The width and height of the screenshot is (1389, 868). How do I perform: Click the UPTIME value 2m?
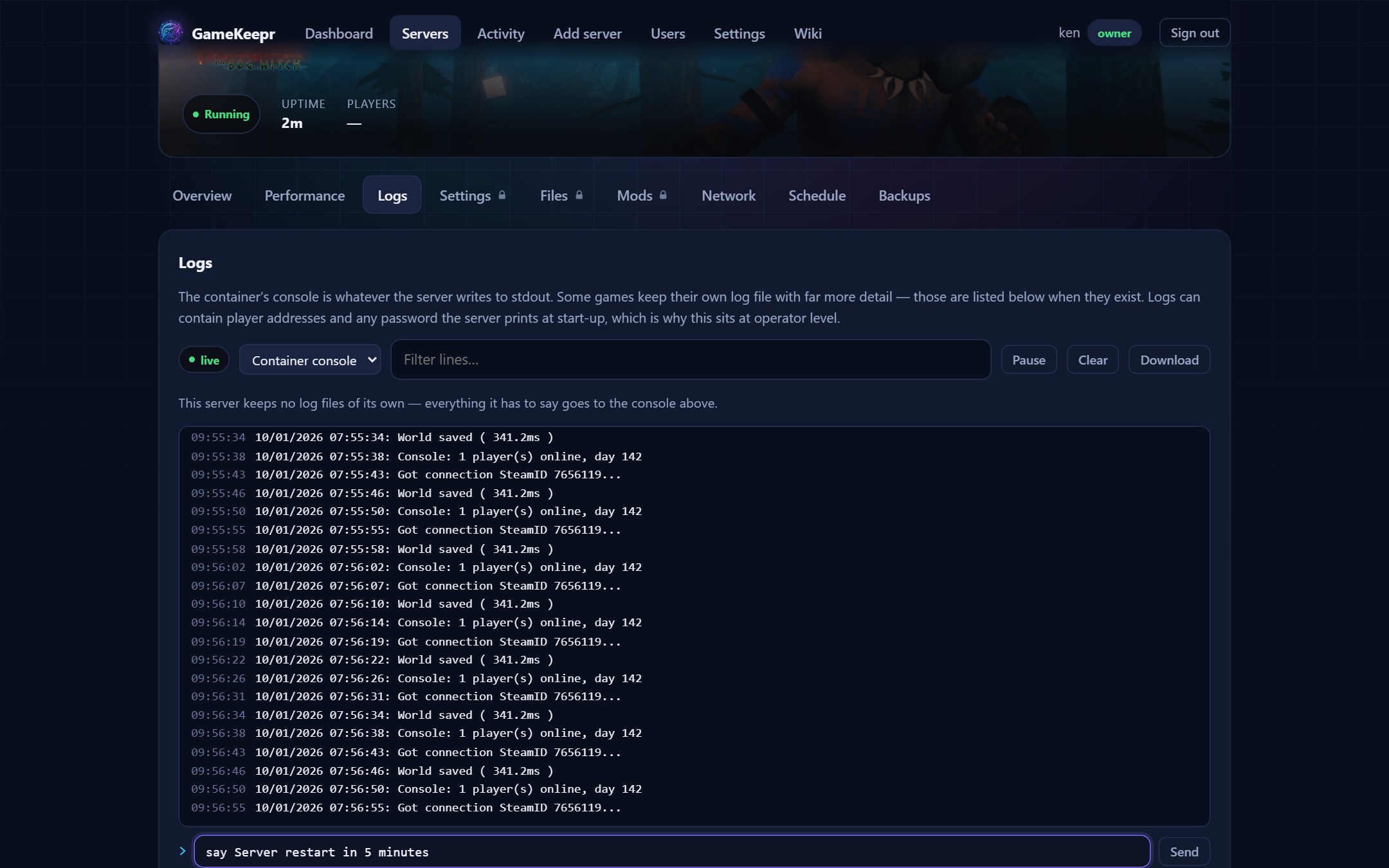coord(292,123)
